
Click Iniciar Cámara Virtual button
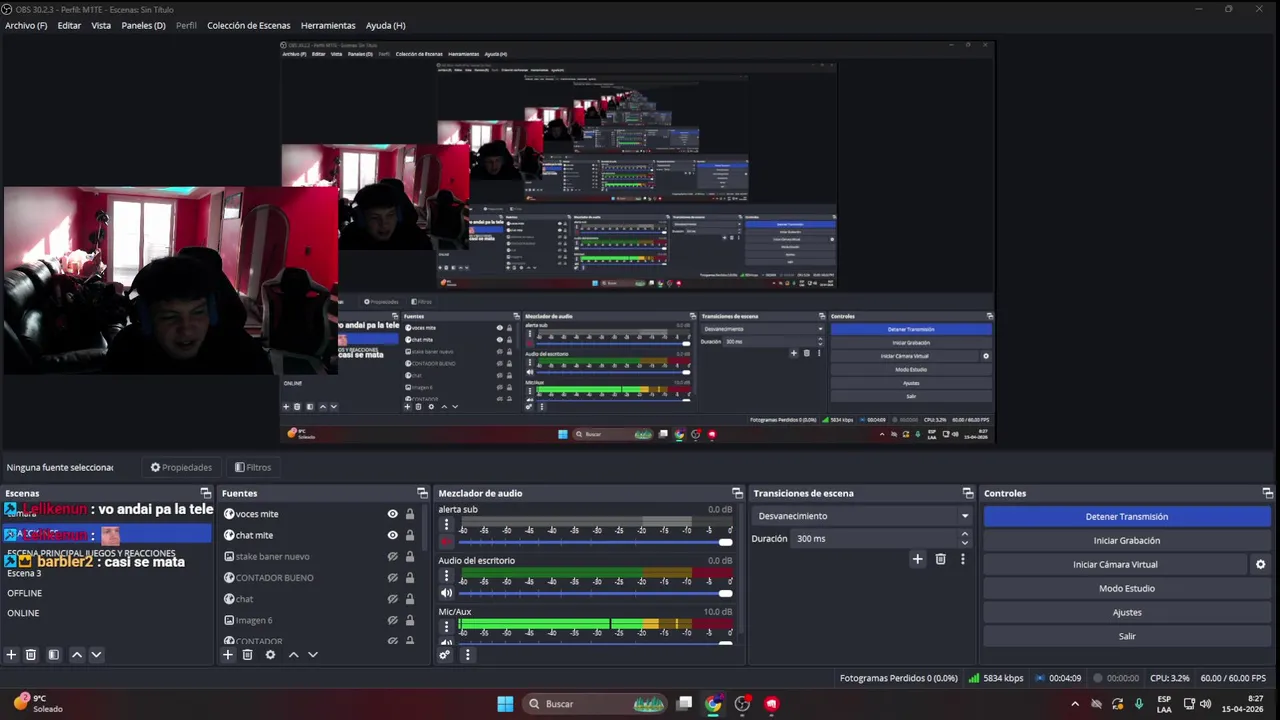pyautogui.click(x=1115, y=565)
